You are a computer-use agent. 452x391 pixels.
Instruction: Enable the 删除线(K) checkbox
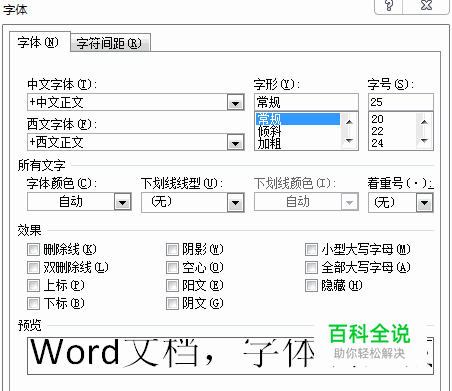point(33,249)
